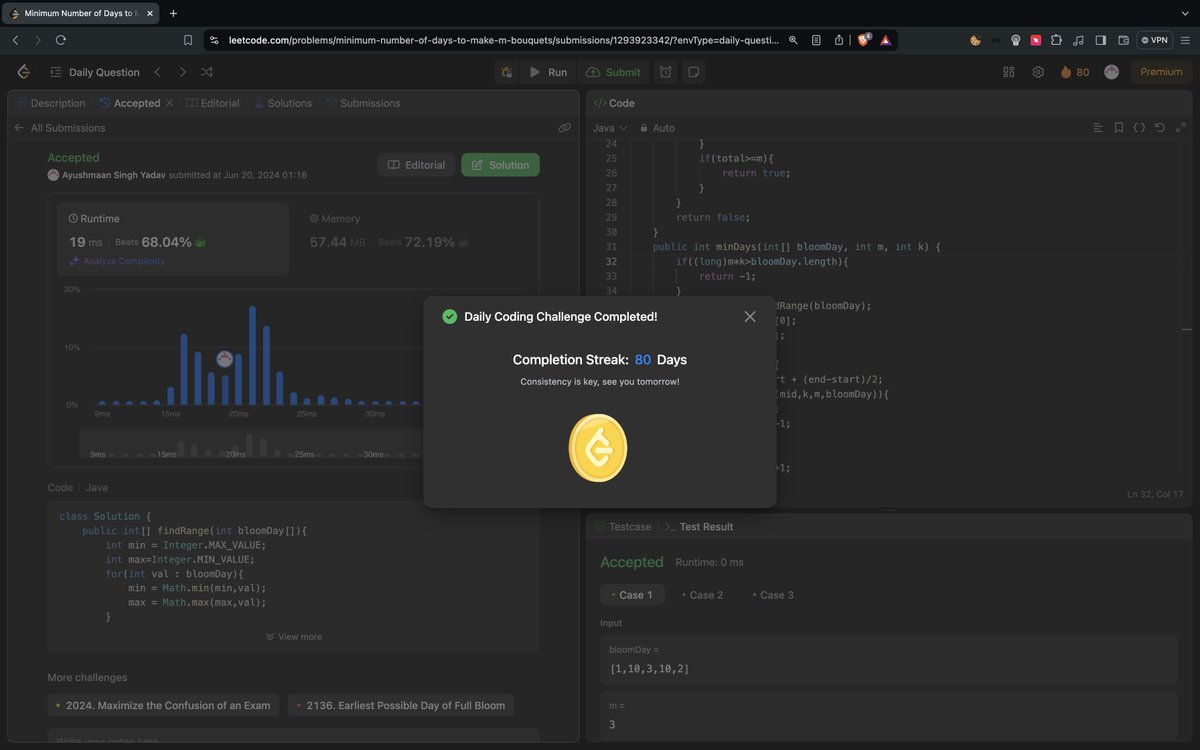The image size is (1200, 750).
Task: Open a new browser tab
Action: pyautogui.click(x=173, y=13)
